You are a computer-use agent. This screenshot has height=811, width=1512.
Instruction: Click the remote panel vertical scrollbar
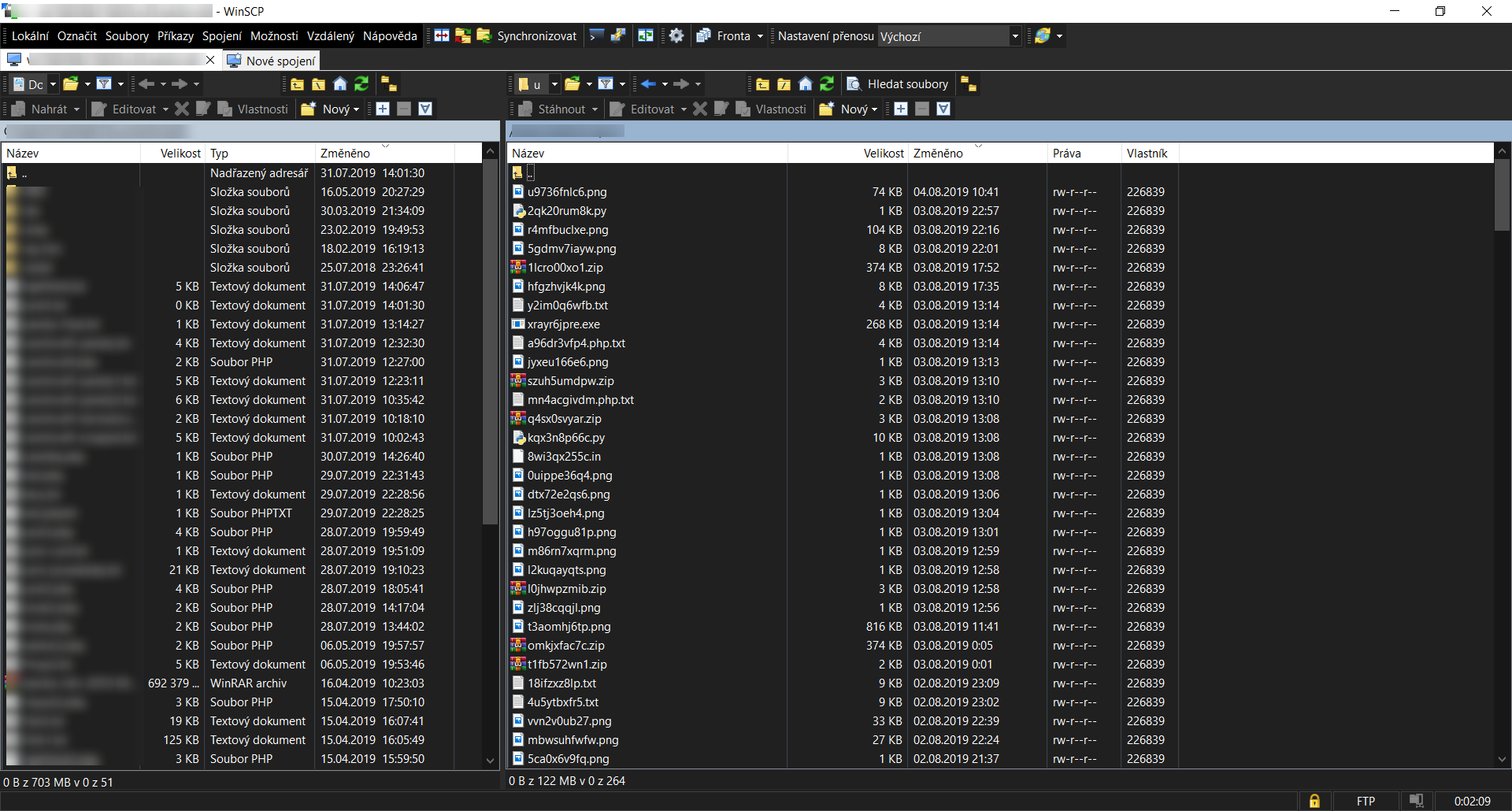coord(1502,472)
